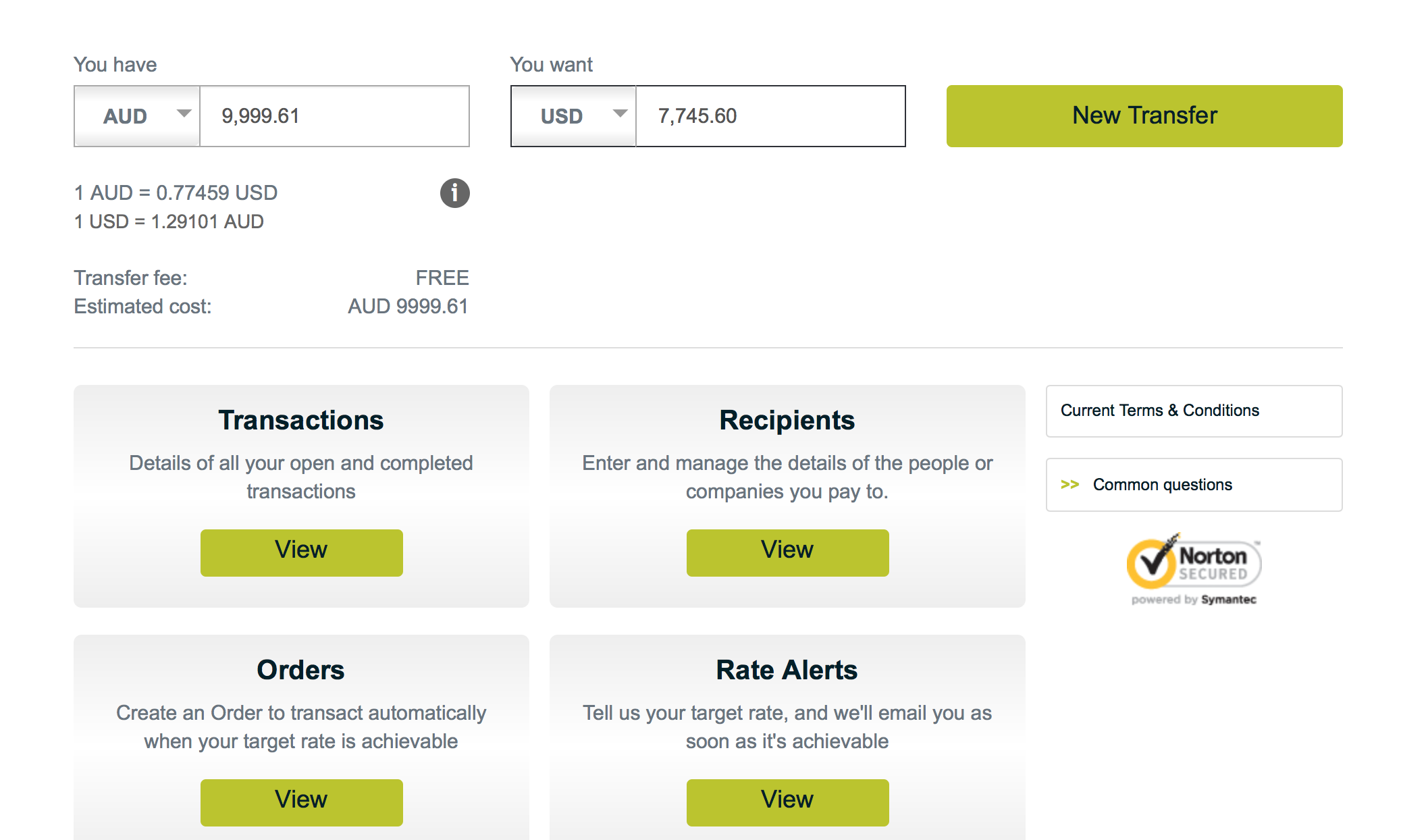Image resolution: width=1401 pixels, height=840 pixels.
Task: Click the Recipients heading
Action: [787, 420]
